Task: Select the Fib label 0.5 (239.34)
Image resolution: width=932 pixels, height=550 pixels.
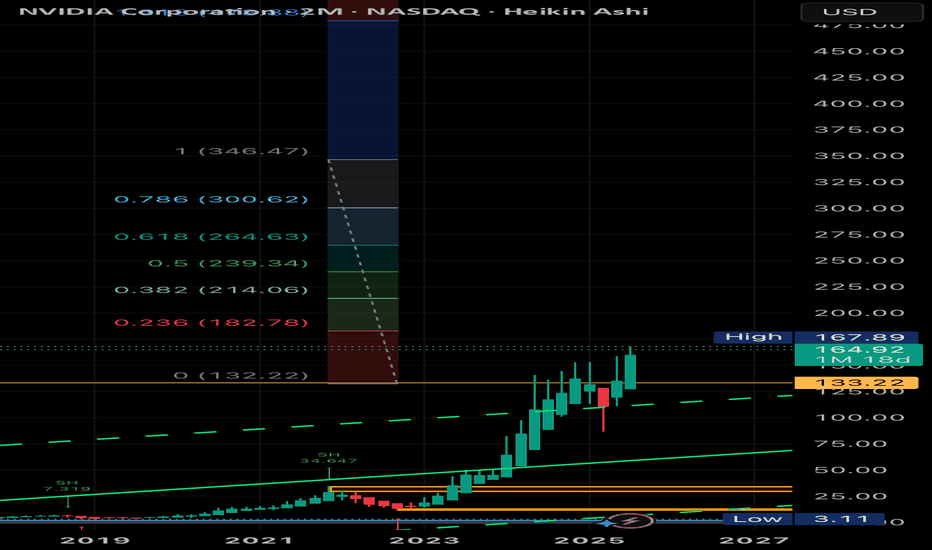Action: (x=228, y=263)
